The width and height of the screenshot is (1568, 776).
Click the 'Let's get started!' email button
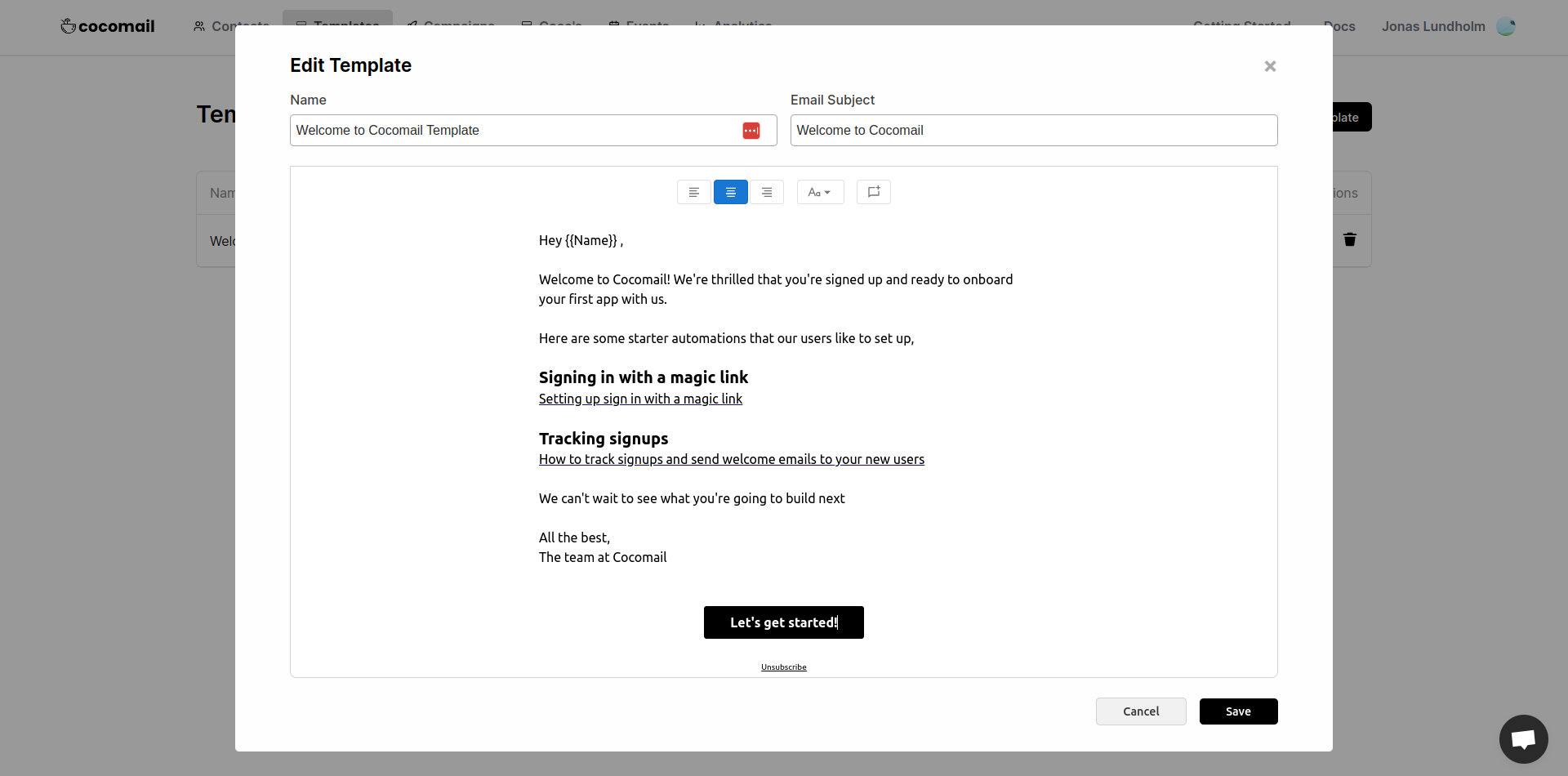[783, 622]
